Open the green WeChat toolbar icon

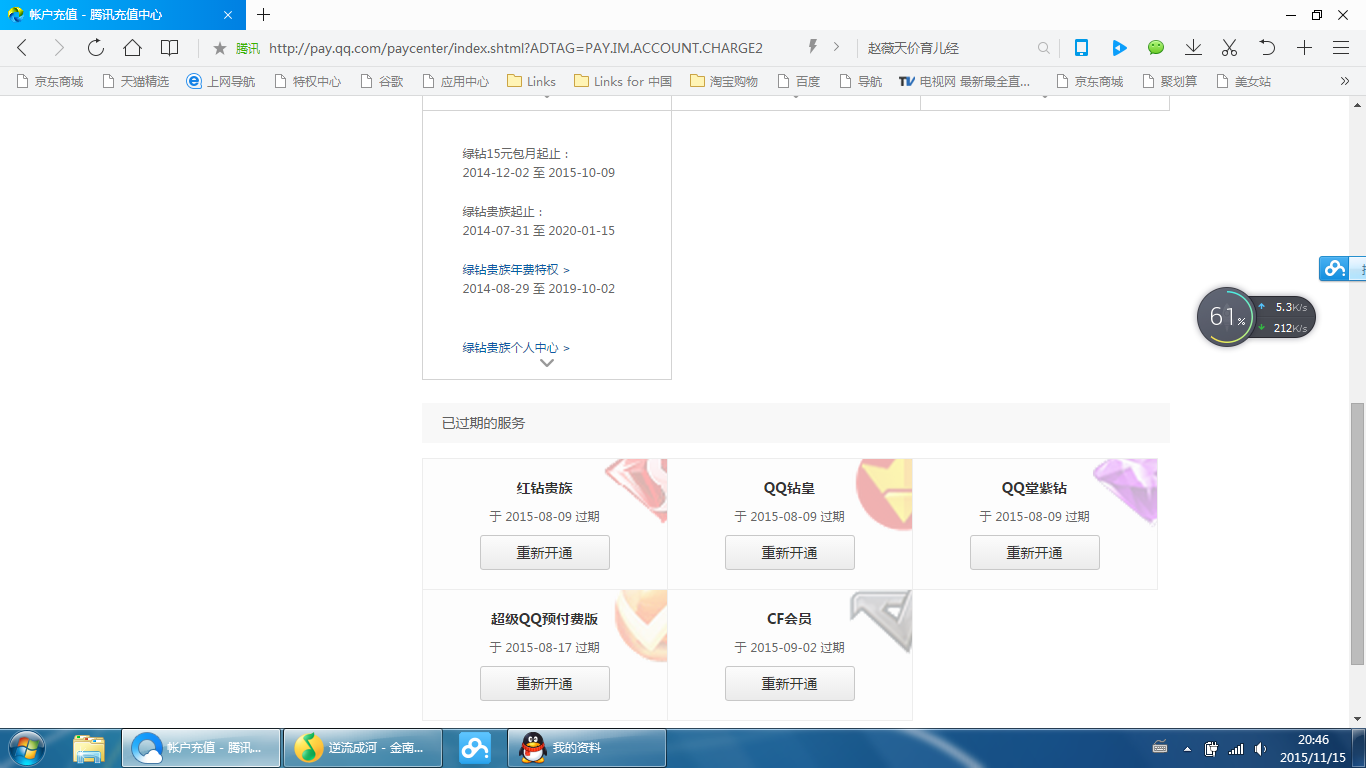pos(1156,48)
